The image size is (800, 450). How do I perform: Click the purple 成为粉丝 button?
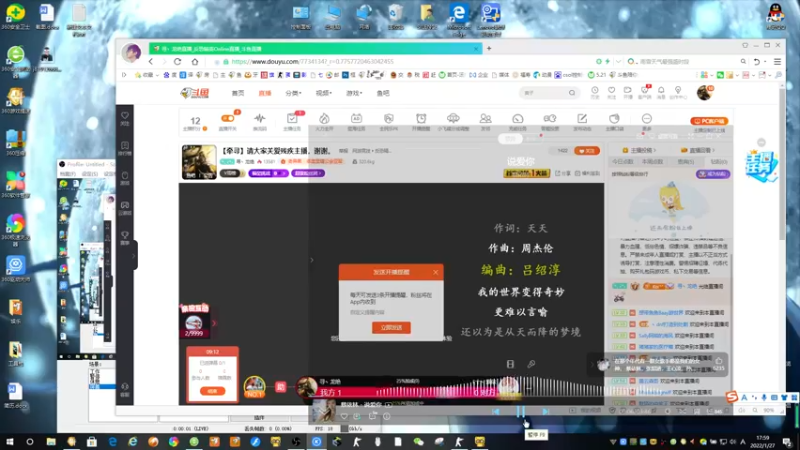pos(713,174)
